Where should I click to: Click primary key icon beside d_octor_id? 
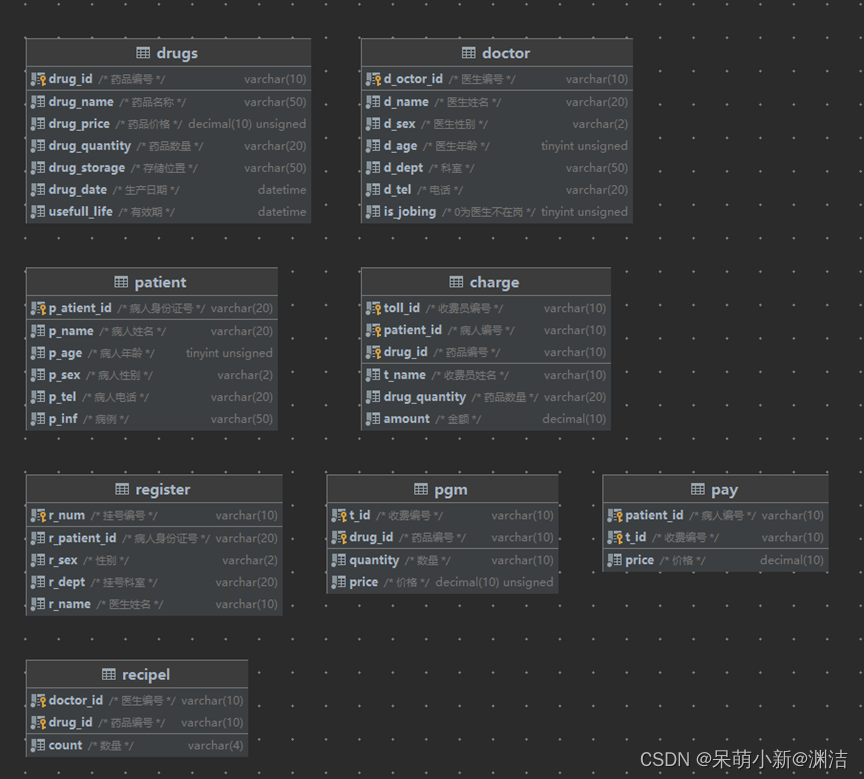click(373, 79)
